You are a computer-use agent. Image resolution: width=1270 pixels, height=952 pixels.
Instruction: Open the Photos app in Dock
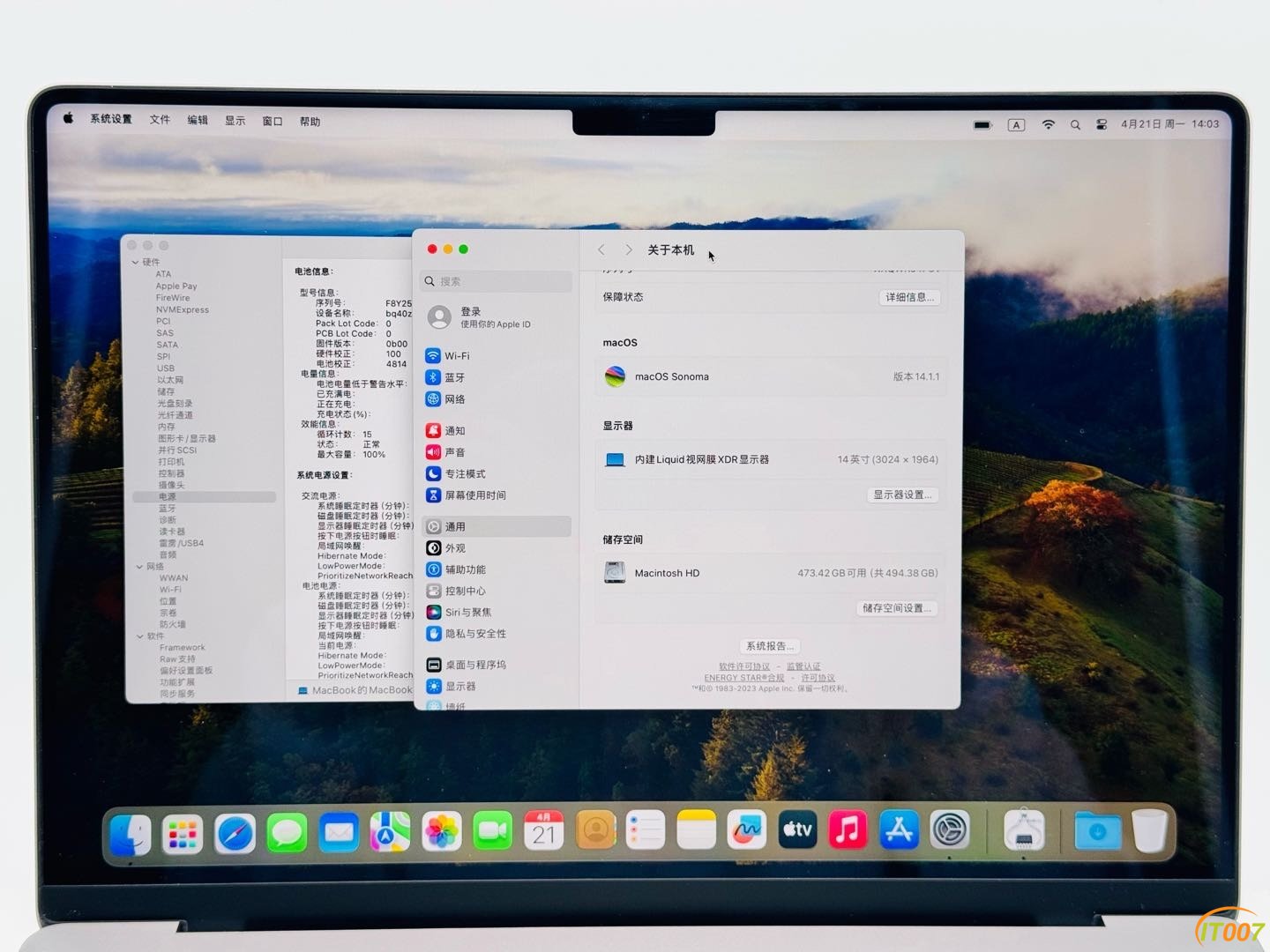(x=441, y=831)
